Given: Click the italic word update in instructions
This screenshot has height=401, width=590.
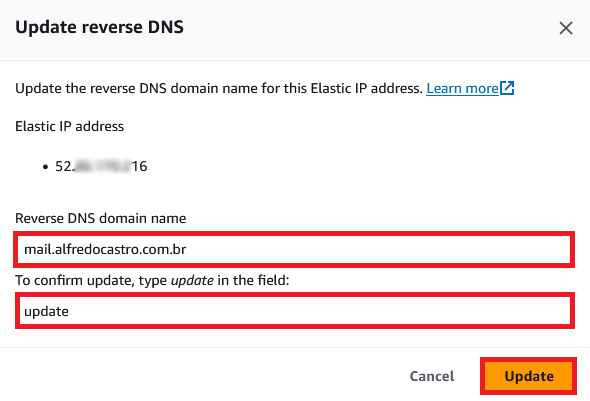Looking at the screenshot, I should 192,281.
